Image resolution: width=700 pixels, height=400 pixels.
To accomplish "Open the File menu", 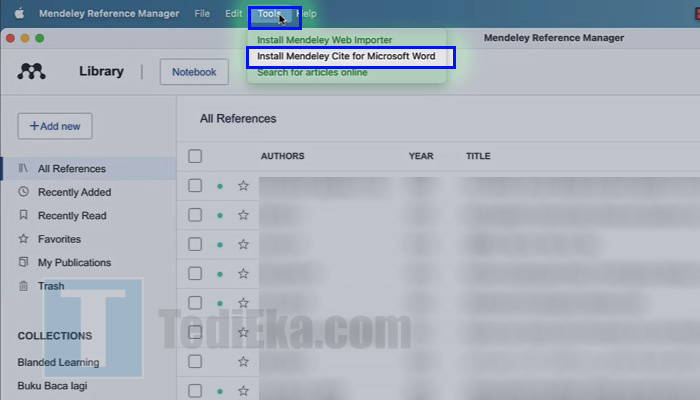I will (202, 13).
